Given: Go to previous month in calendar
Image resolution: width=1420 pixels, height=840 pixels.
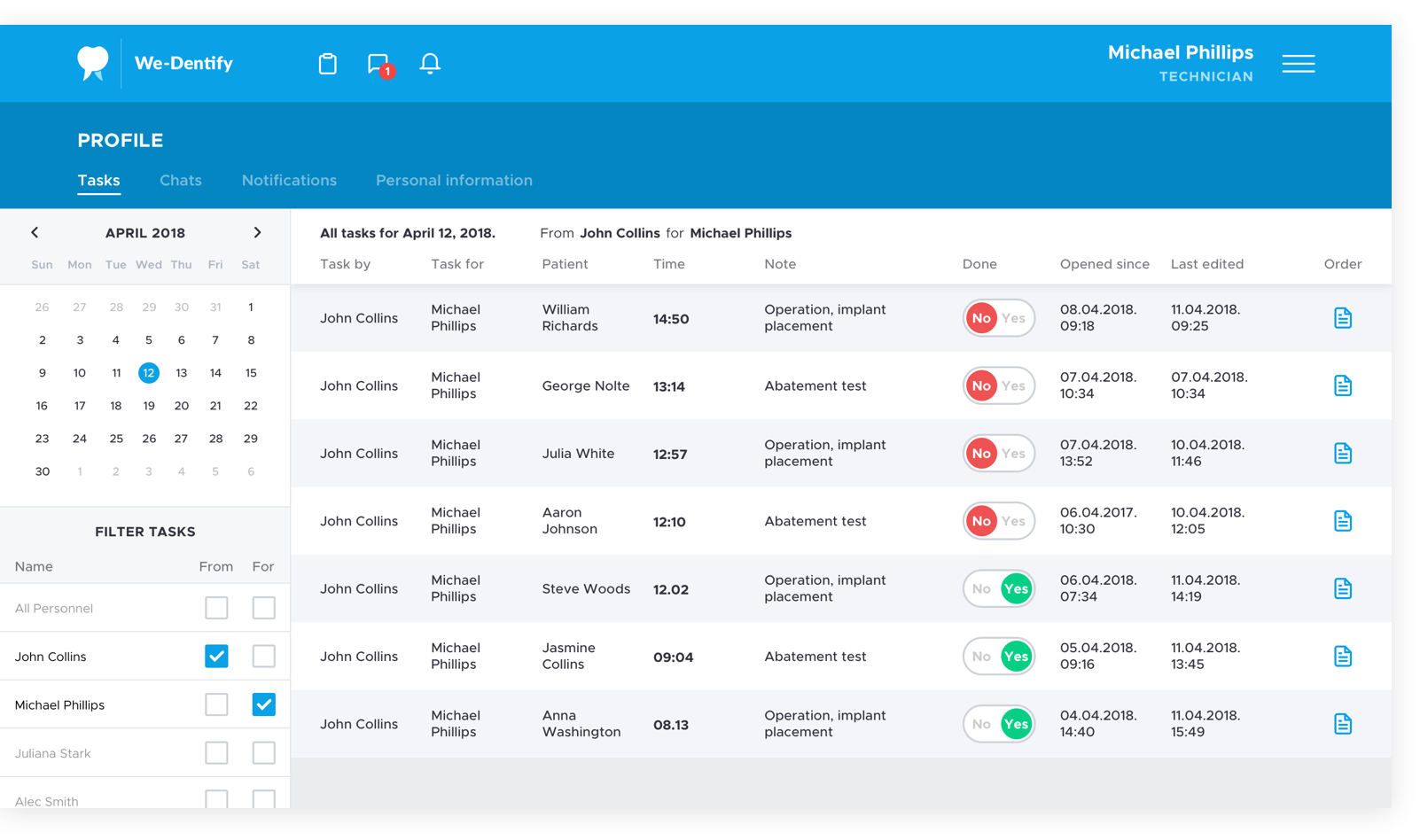Looking at the screenshot, I should [x=35, y=233].
